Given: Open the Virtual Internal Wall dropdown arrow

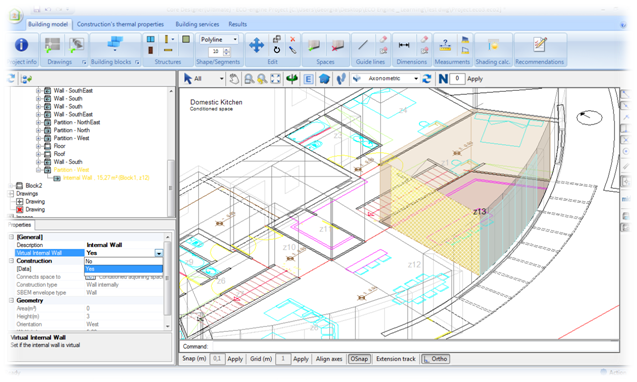Looking at the screenshot, I should click(x=158, y=253).
